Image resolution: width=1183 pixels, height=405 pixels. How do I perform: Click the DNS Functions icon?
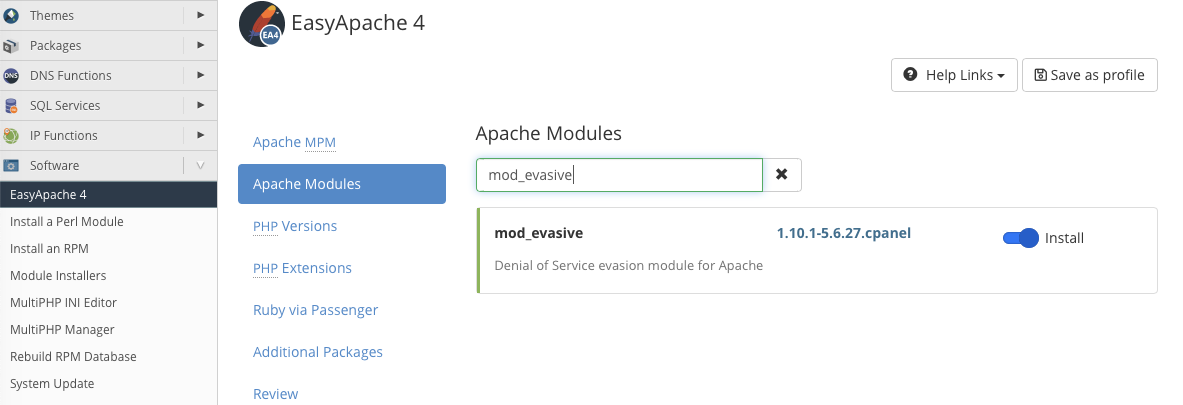click(11, 75)
